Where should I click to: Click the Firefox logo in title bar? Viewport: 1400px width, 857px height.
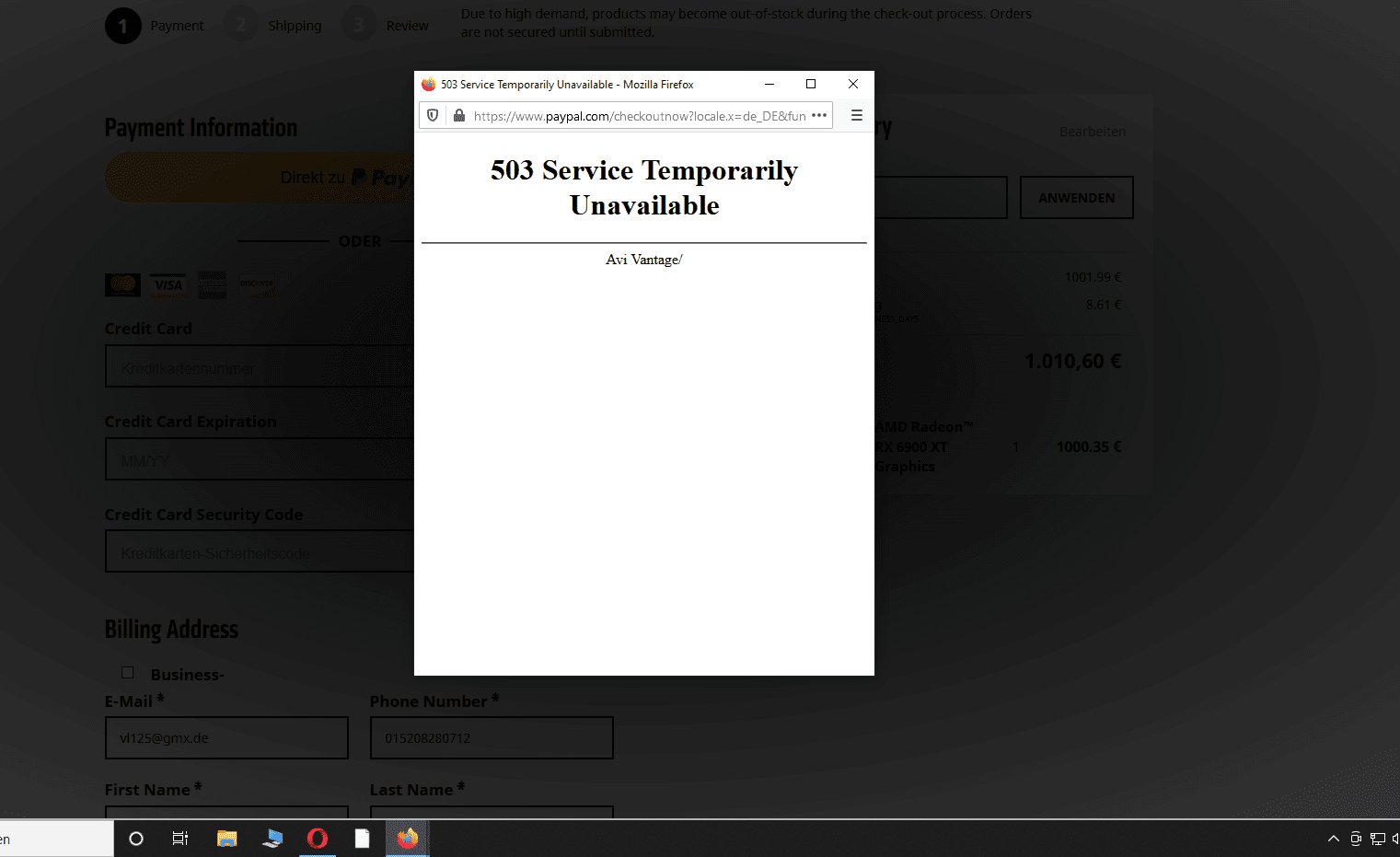(x=429, y=84)
